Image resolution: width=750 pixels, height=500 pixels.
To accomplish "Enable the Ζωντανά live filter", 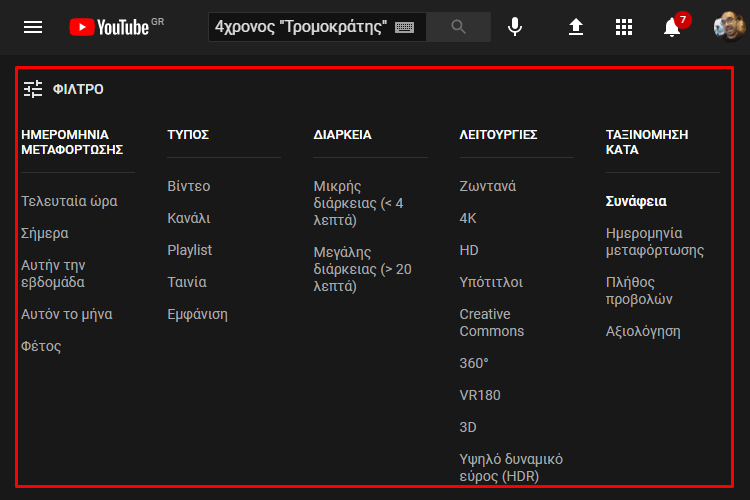I will coord(488,186).
